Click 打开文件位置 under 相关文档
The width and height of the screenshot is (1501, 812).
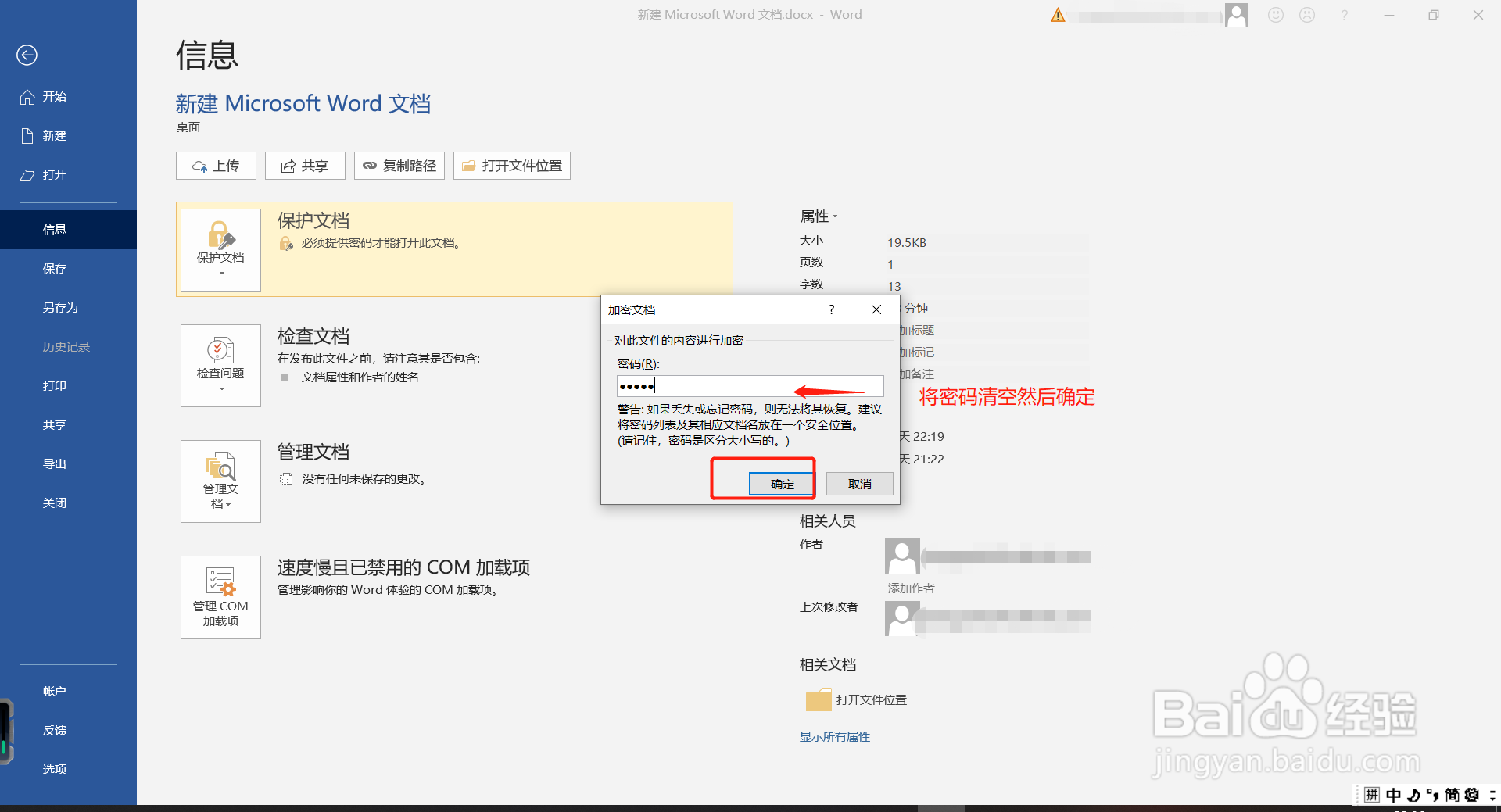click(x=872, y=700)
